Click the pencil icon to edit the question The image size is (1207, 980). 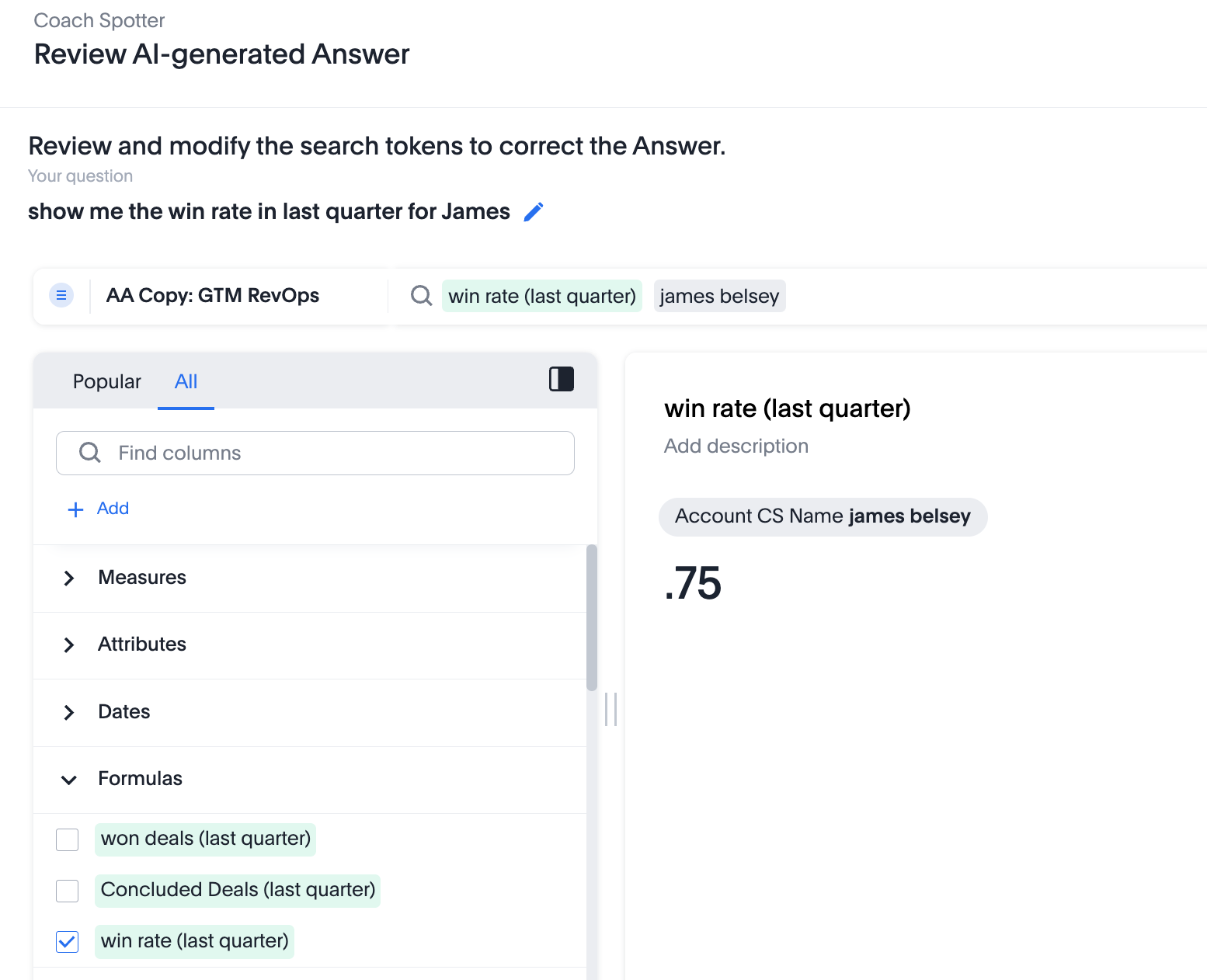pos(534,211)
